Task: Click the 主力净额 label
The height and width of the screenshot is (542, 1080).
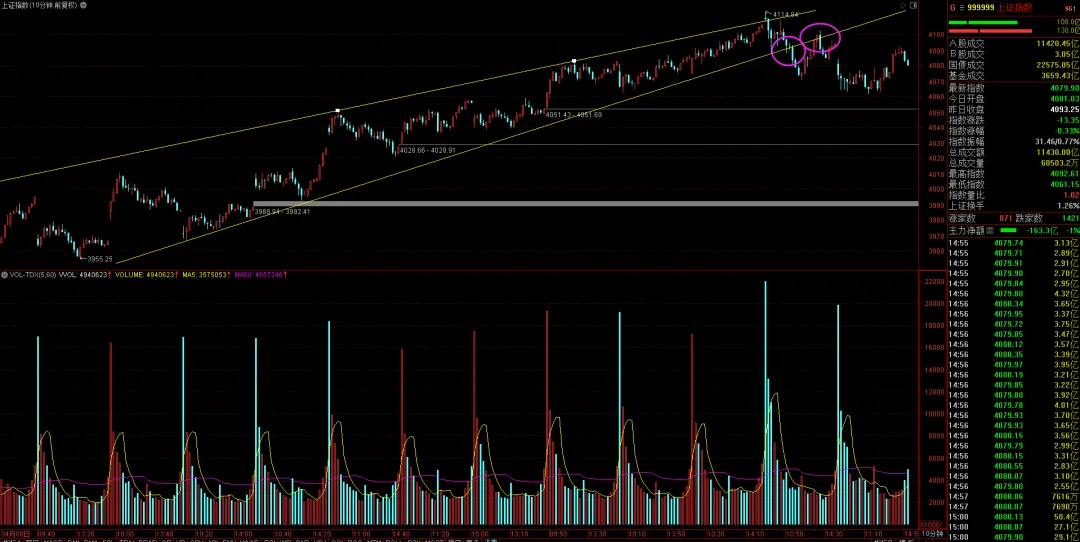Action: pos(966,229)
